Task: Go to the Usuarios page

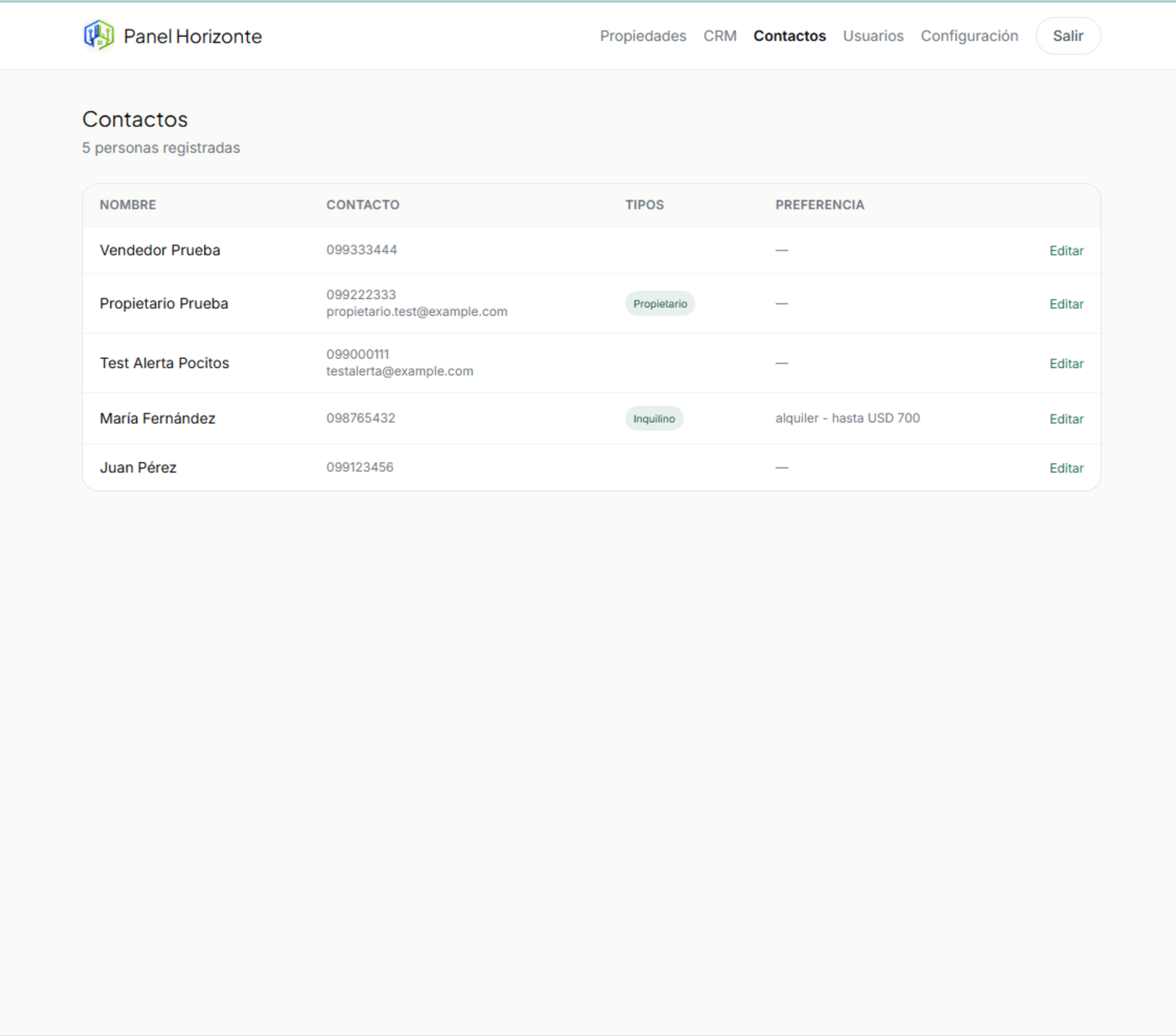Action: click(873, 36)
